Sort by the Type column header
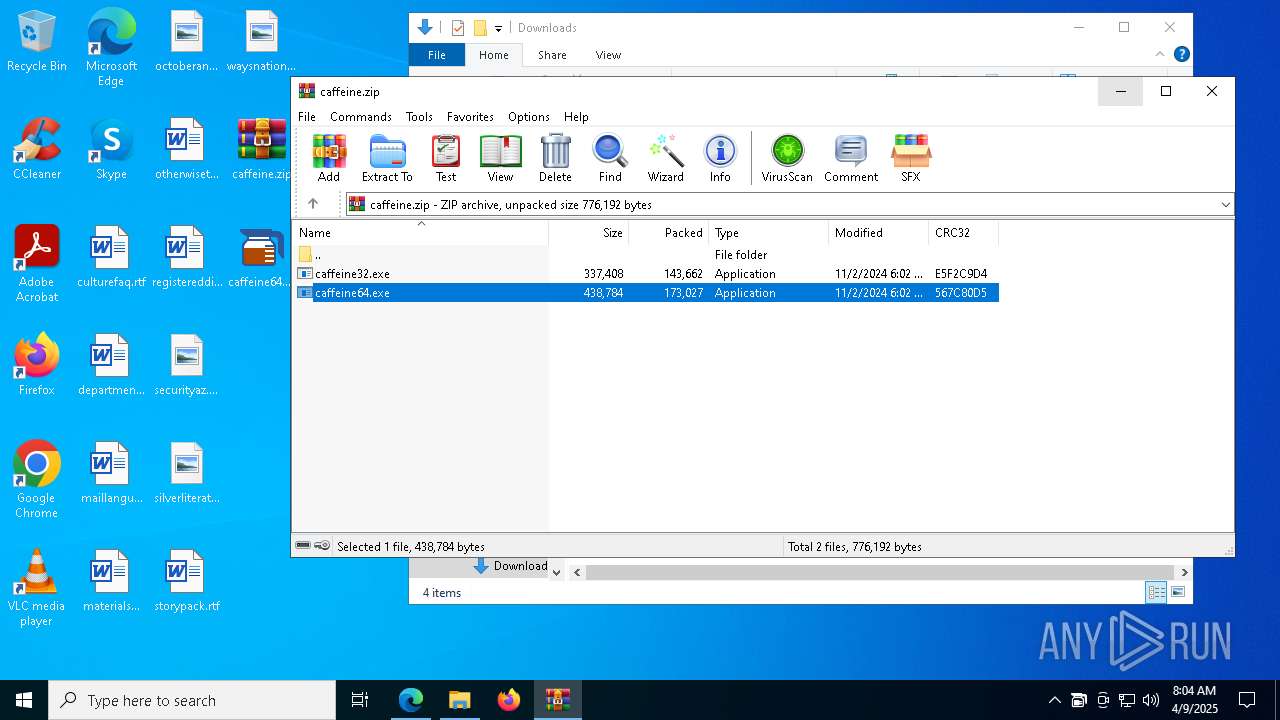1280x720 pixels. coord(769,232)
